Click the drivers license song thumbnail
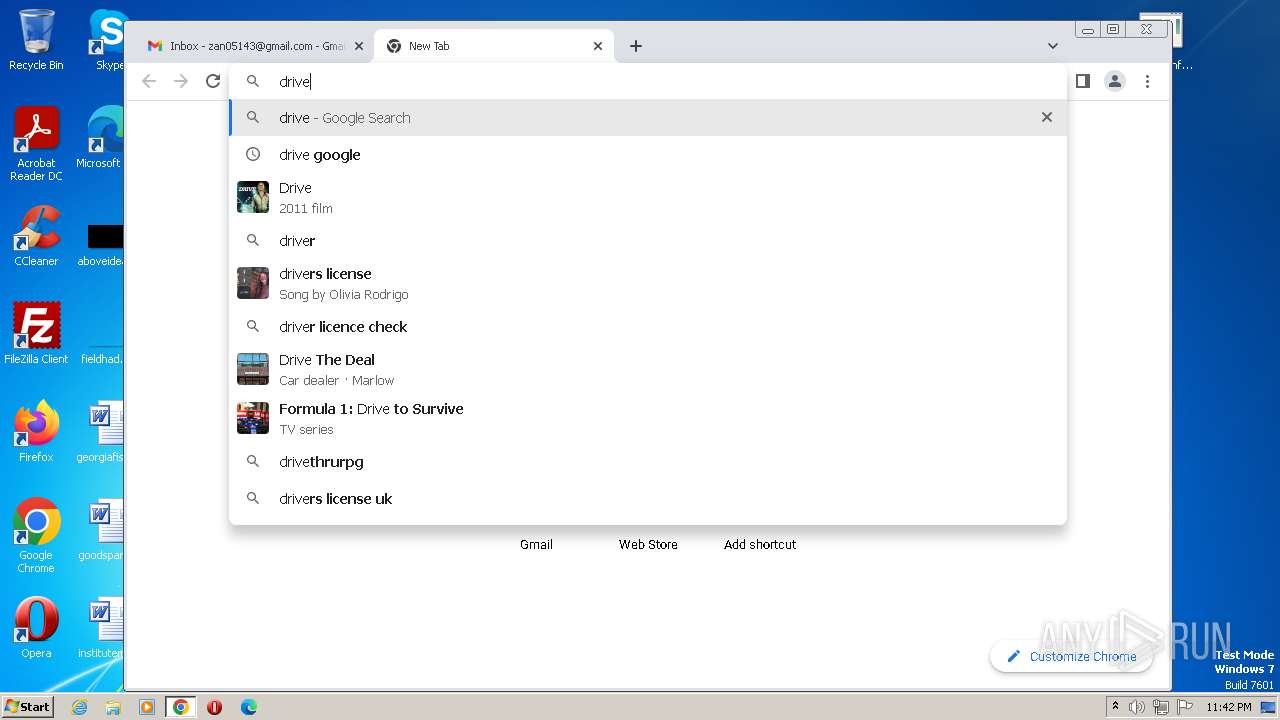Image resolution: width=1280 pixels, height=720 pixels. coord(253,283)
